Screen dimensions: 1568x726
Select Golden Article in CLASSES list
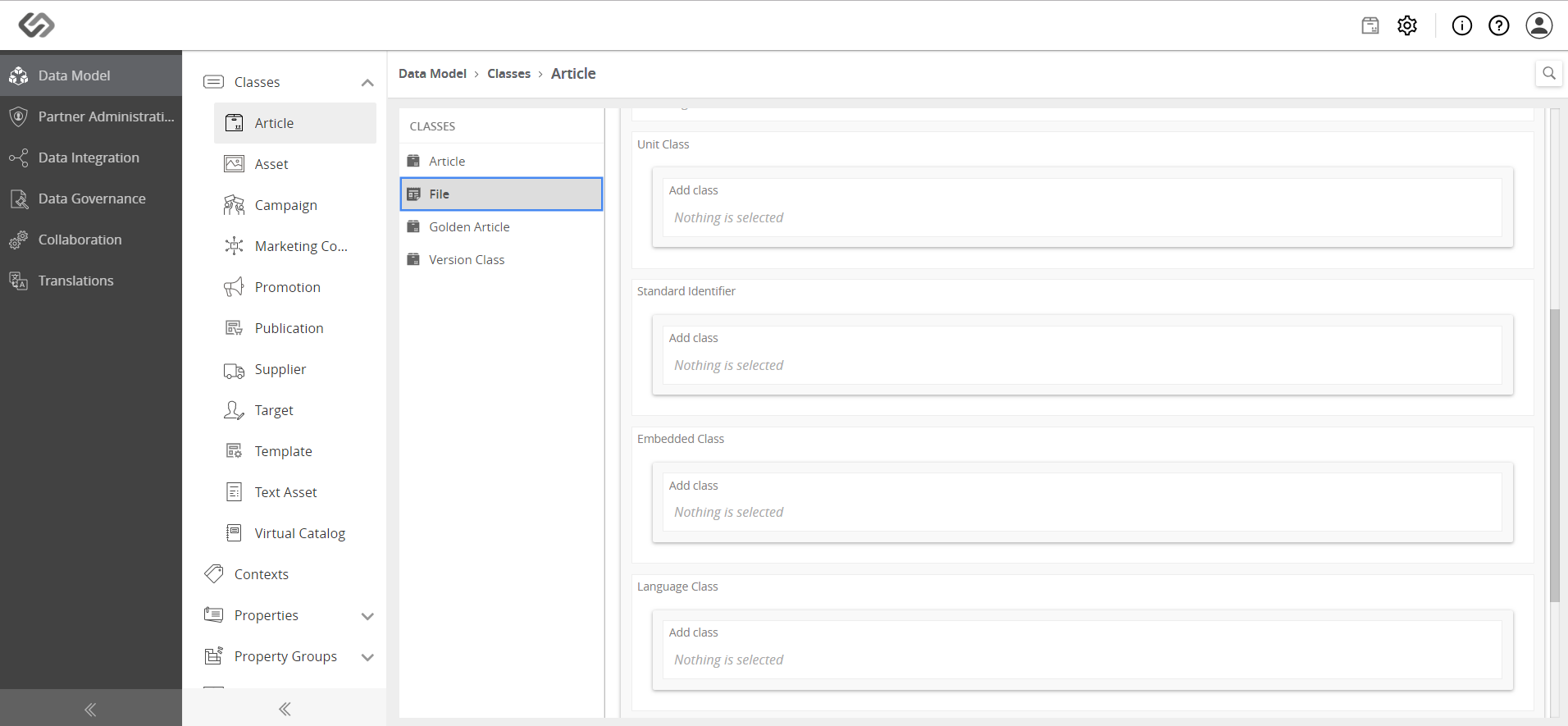(x=501, y=227)
